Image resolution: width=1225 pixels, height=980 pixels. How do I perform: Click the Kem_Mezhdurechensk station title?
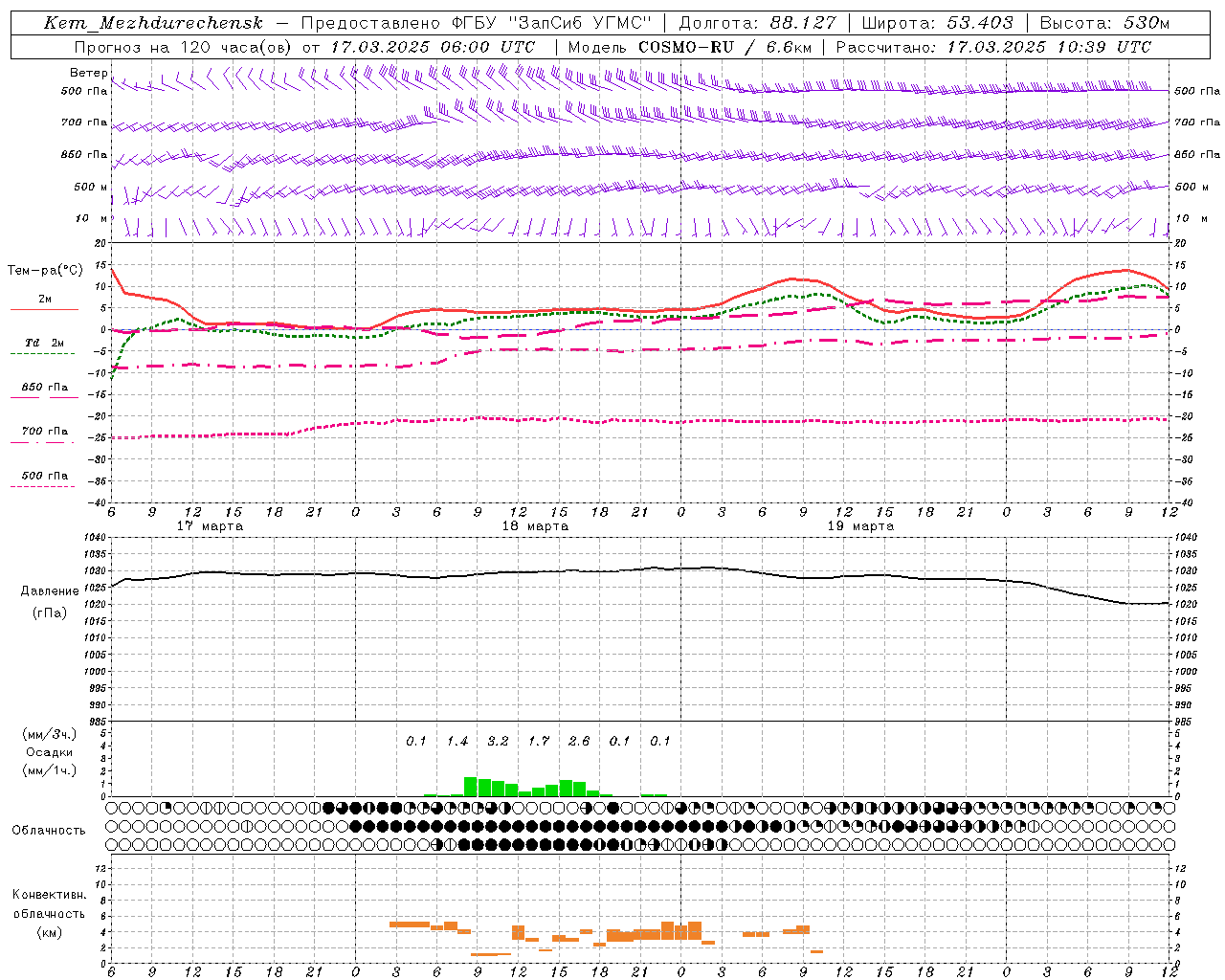click(x=153, y=23)
